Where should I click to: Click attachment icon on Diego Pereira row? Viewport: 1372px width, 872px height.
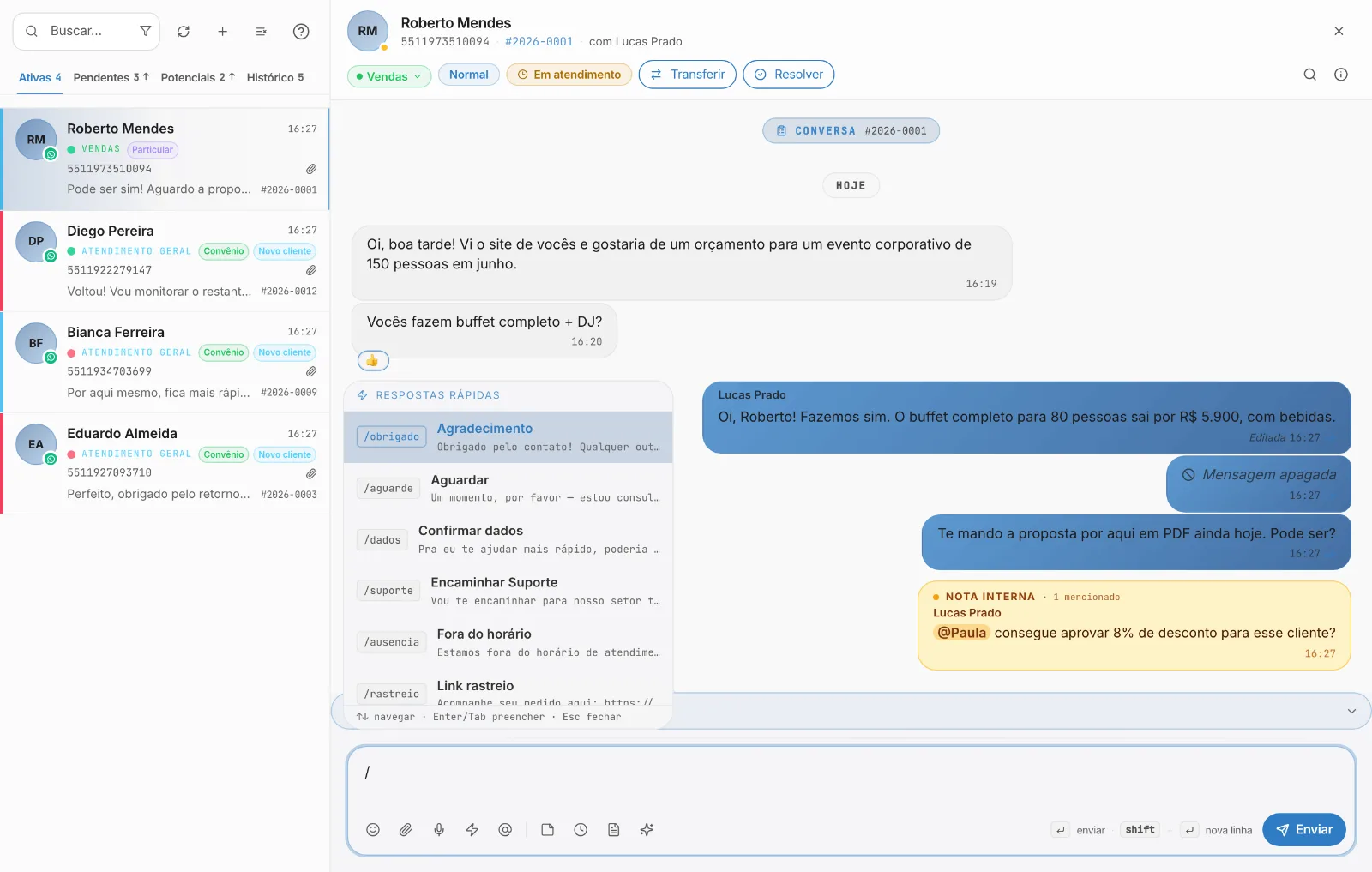click(311, 270)
